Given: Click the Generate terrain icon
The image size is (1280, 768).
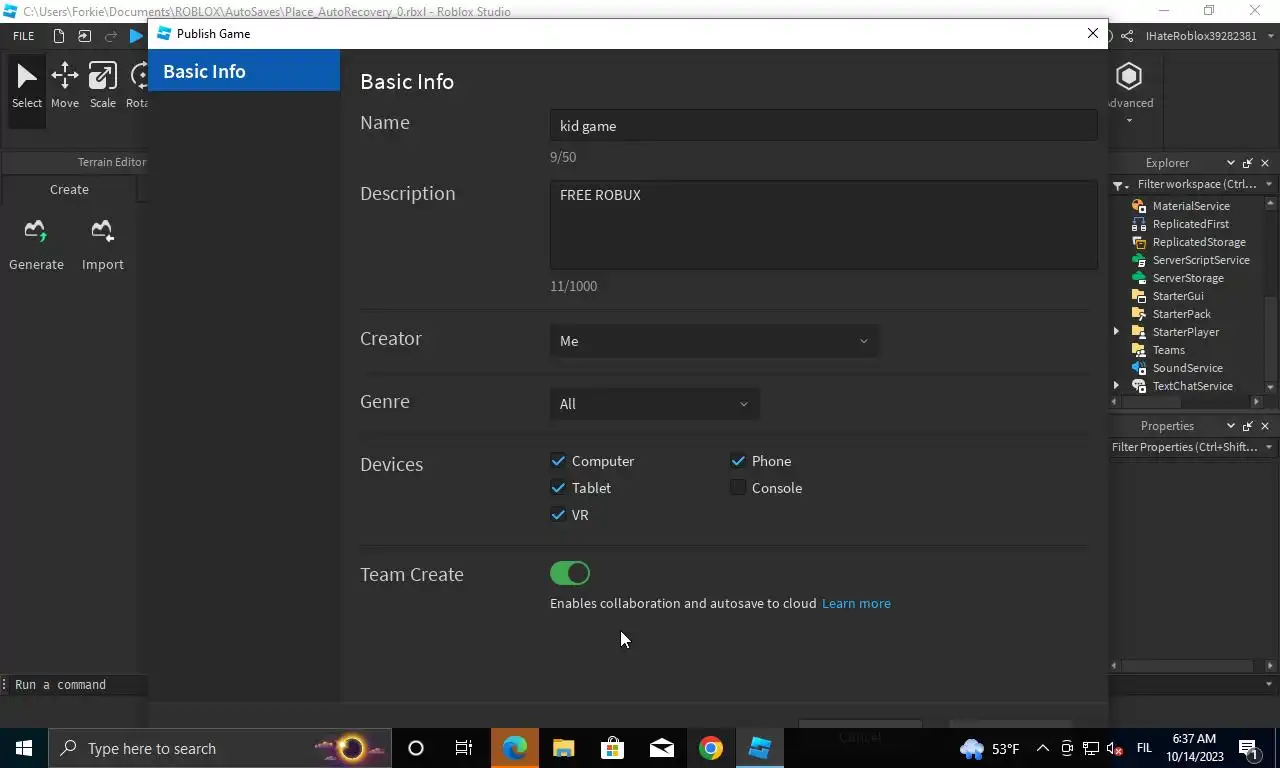Looking at the screenshot, I should click(36, 231).
